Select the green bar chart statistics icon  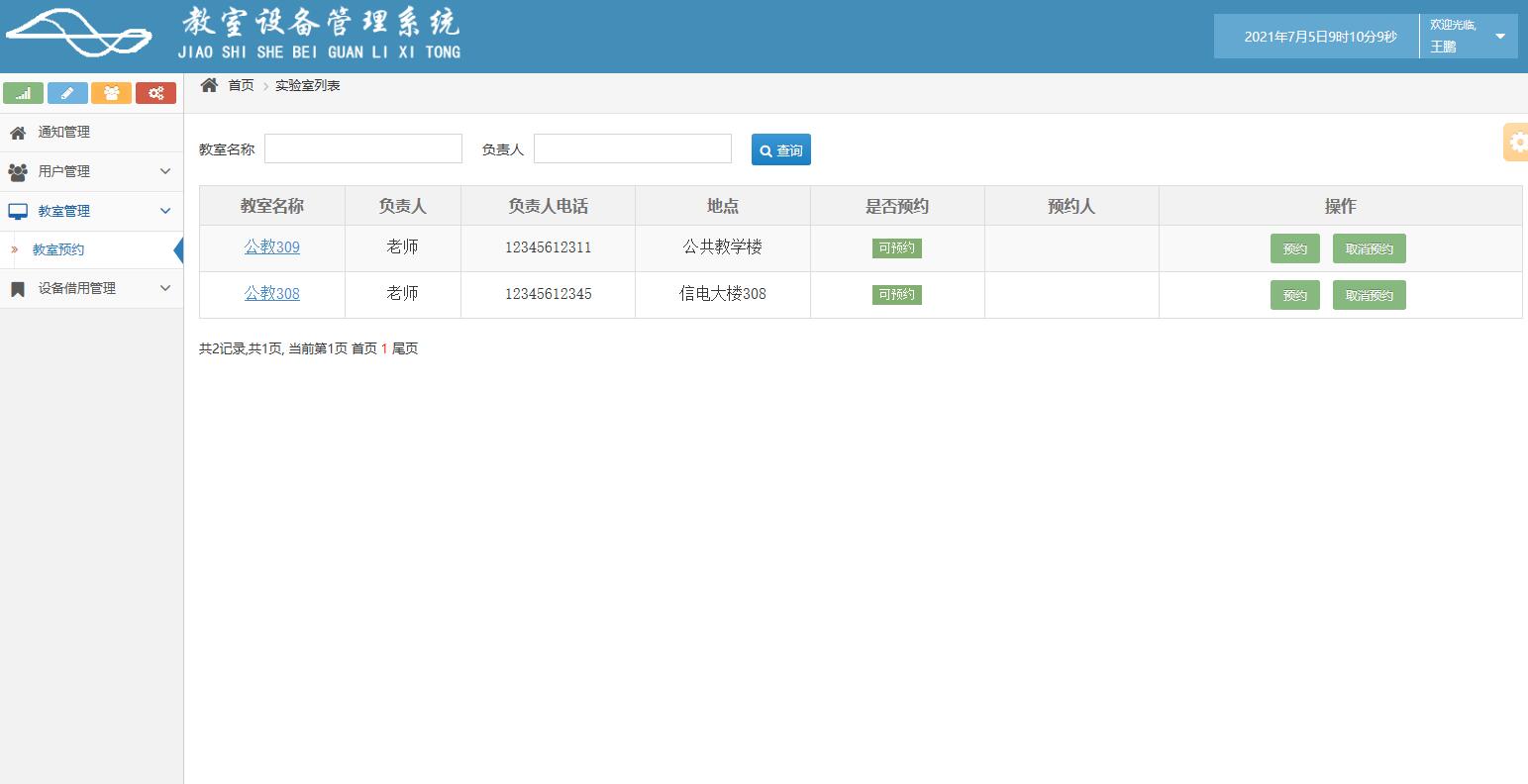tap(23, 92)
